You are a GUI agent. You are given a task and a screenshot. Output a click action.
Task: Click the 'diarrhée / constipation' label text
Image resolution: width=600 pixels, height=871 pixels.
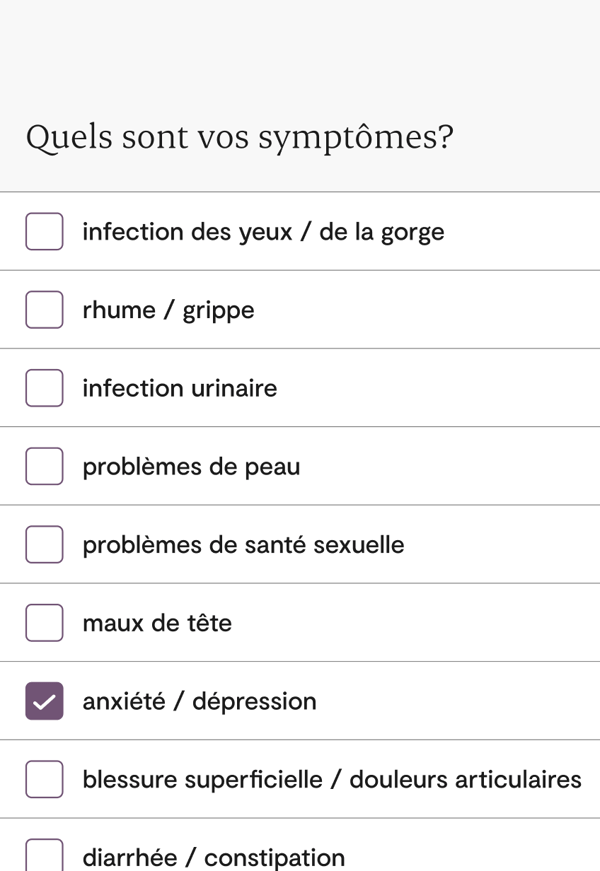[213, 857]
